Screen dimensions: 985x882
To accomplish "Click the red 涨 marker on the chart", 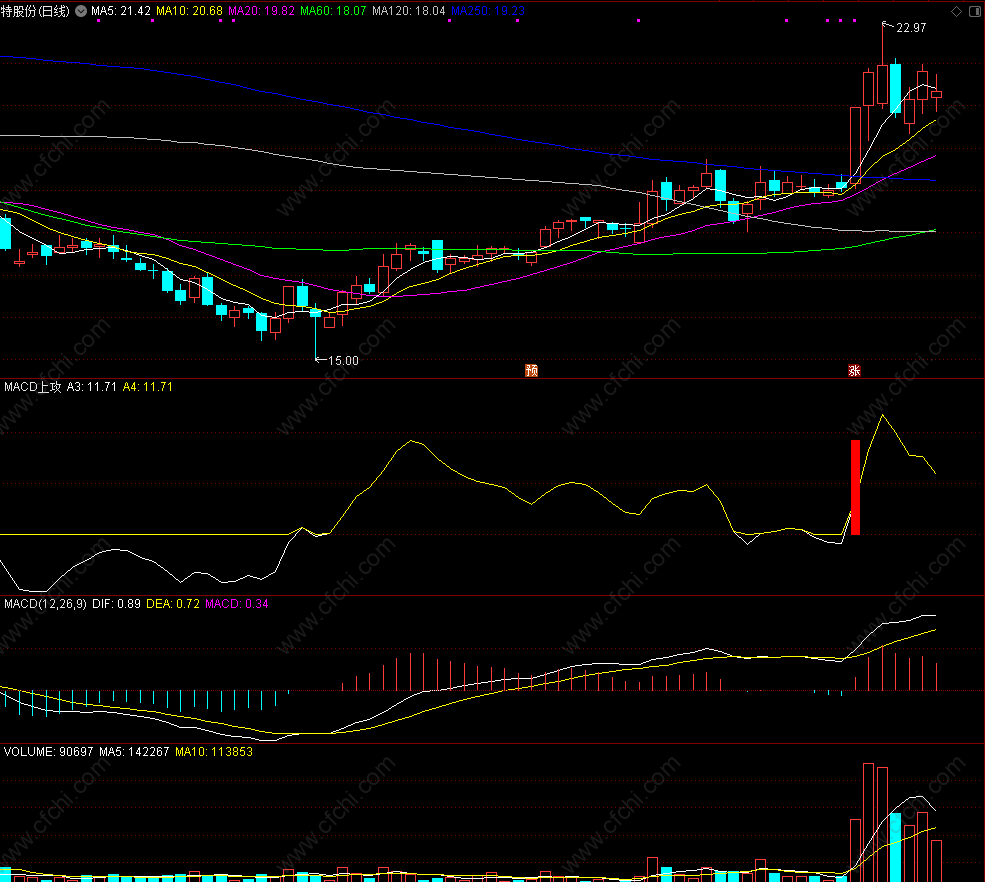I will tap(854, 370).
